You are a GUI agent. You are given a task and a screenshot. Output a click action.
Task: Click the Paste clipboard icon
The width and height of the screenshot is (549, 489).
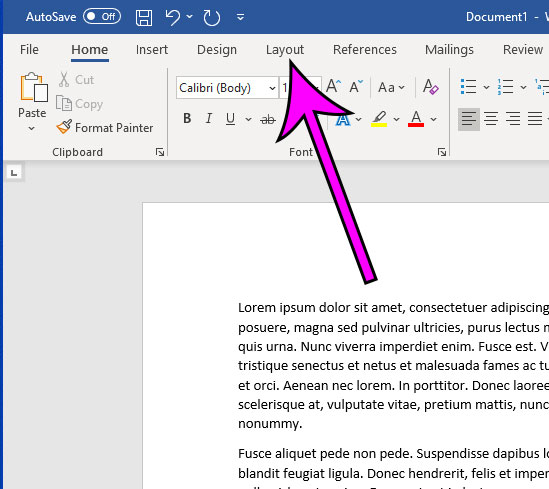(x=34, y=88)
